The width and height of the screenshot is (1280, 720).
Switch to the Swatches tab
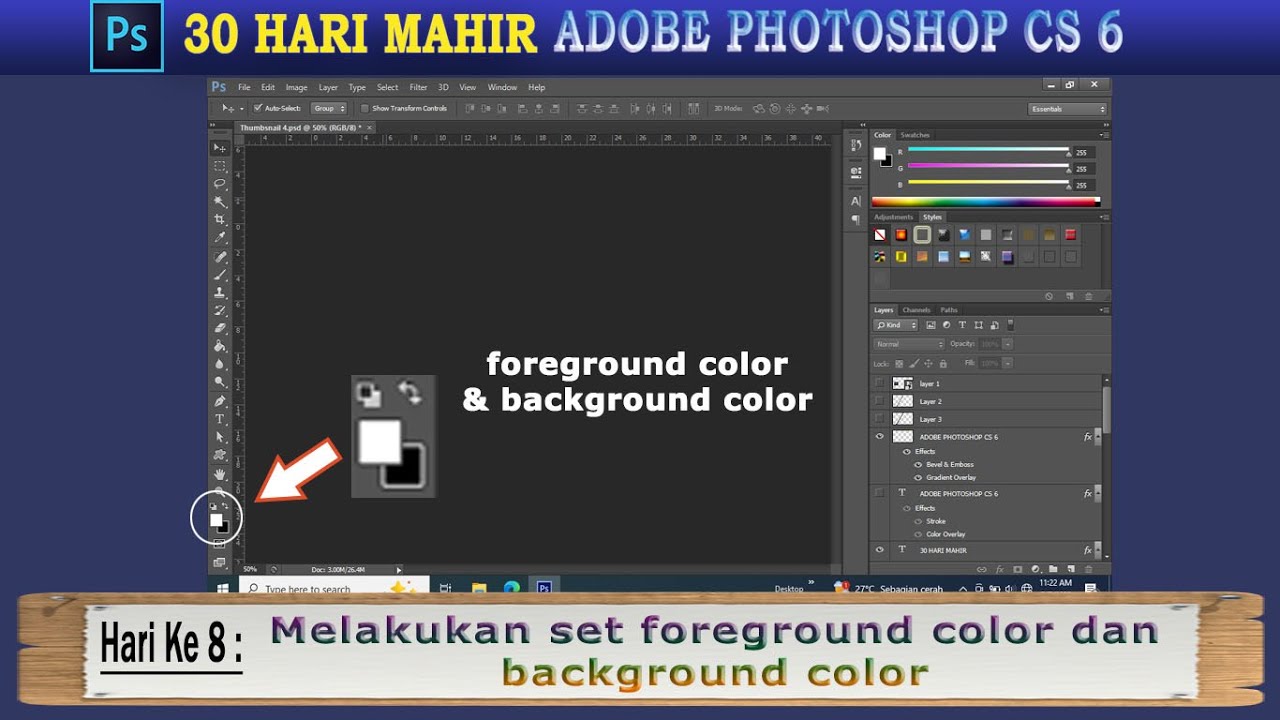[915, 135]
